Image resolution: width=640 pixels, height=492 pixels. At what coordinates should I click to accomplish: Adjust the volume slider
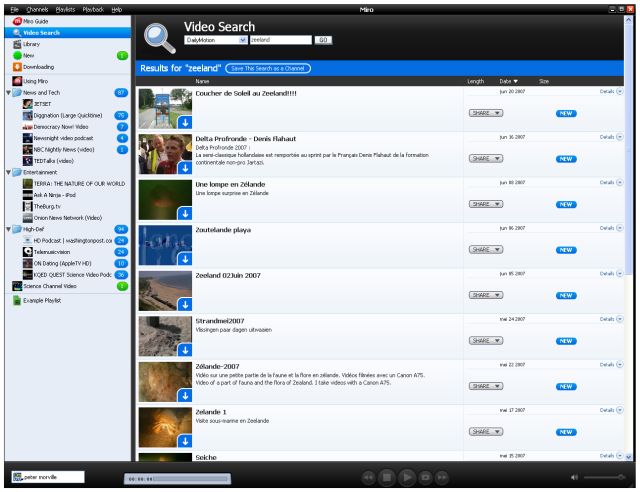point(604,477)
